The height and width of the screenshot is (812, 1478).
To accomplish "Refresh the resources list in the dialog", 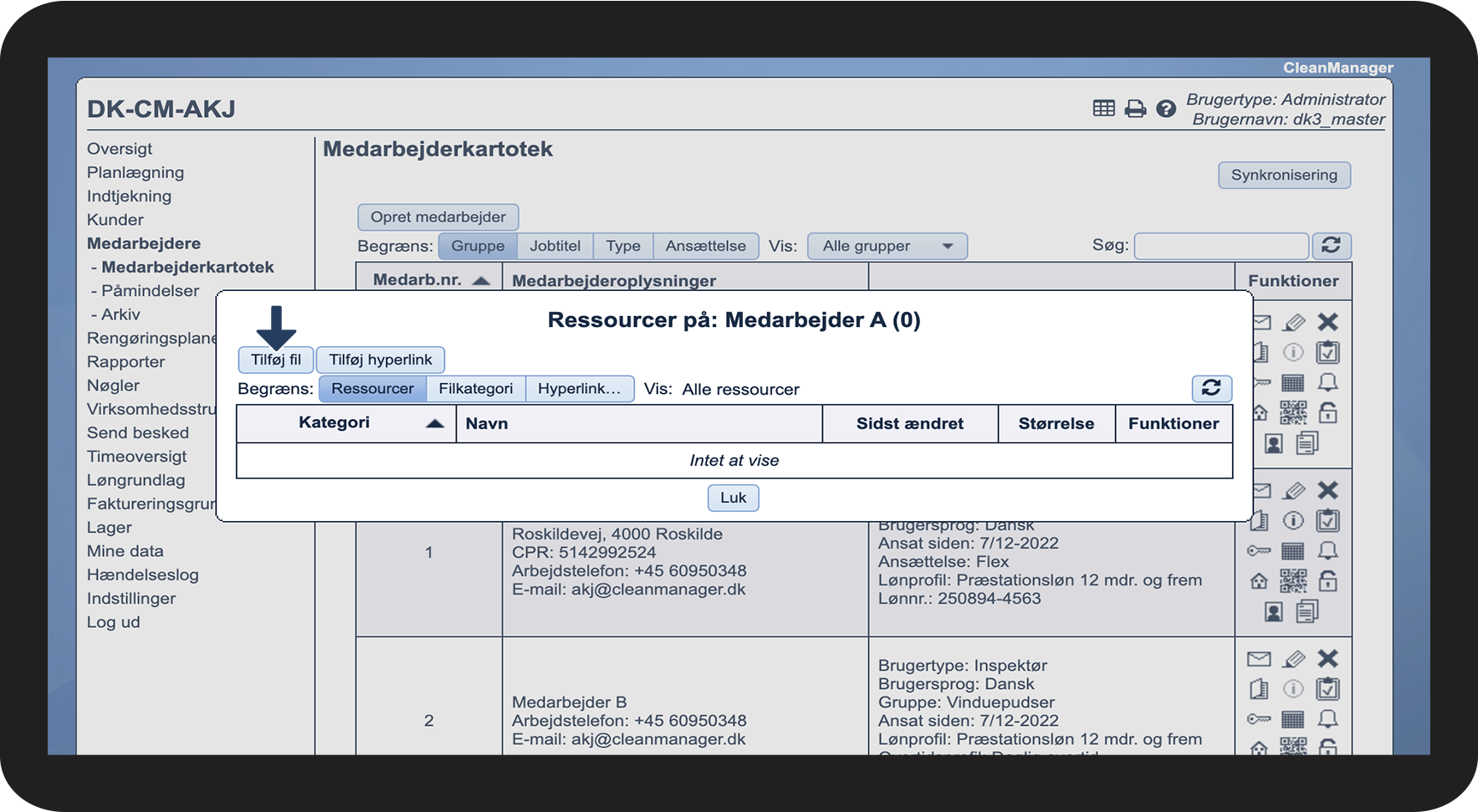I will point(1210,388).
